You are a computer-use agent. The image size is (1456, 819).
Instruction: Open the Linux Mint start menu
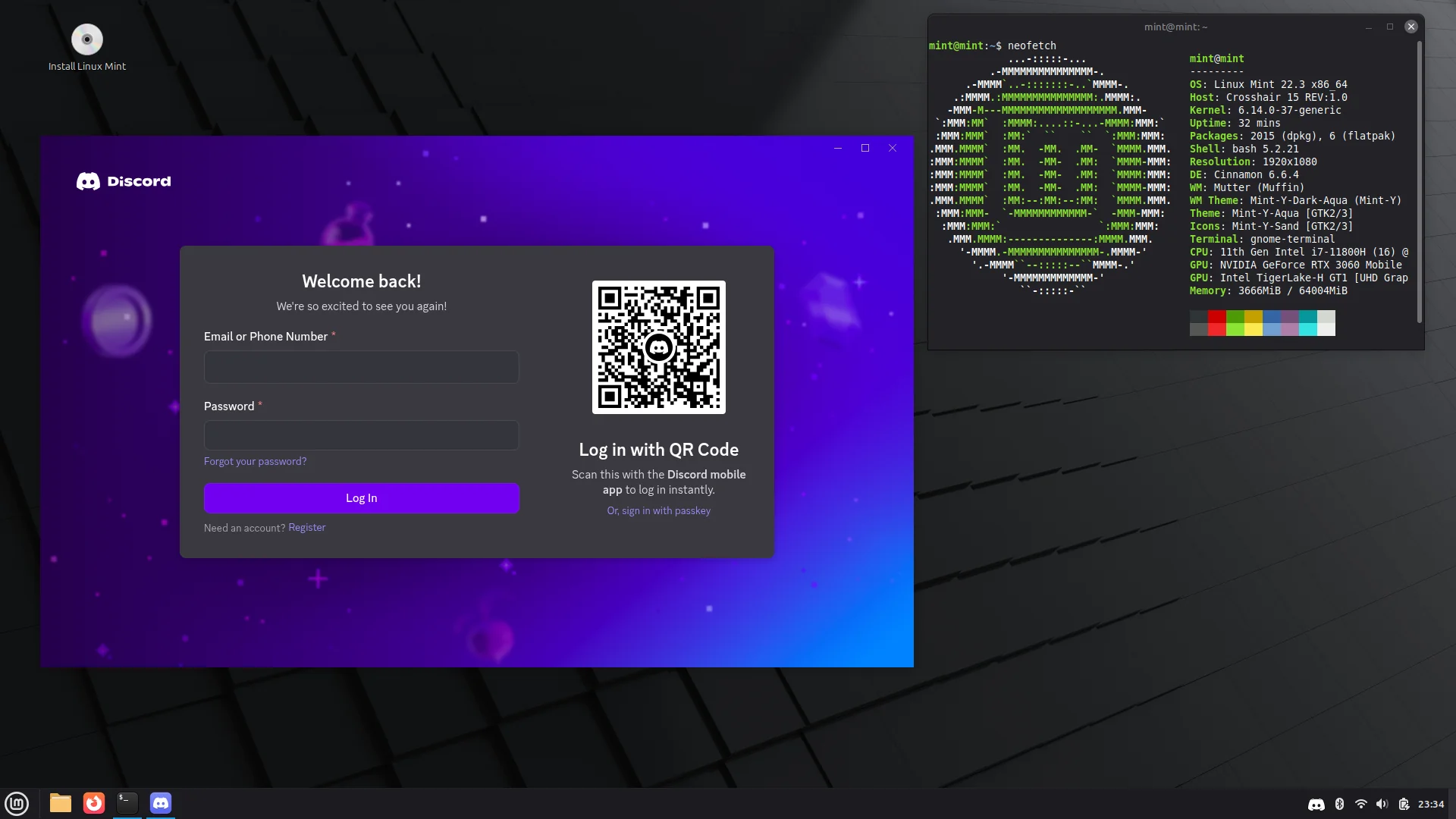(17, 803)
